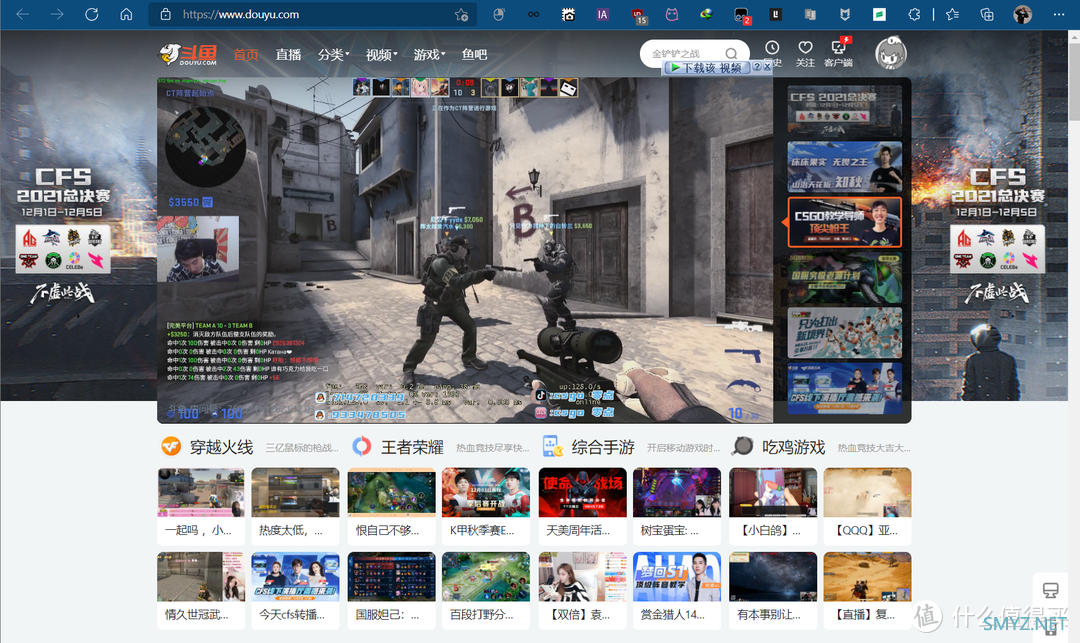Select the CFS 2021总决赛 thumbnail in player list
This screenshot has width=1080, height=643.
(844, 112)
